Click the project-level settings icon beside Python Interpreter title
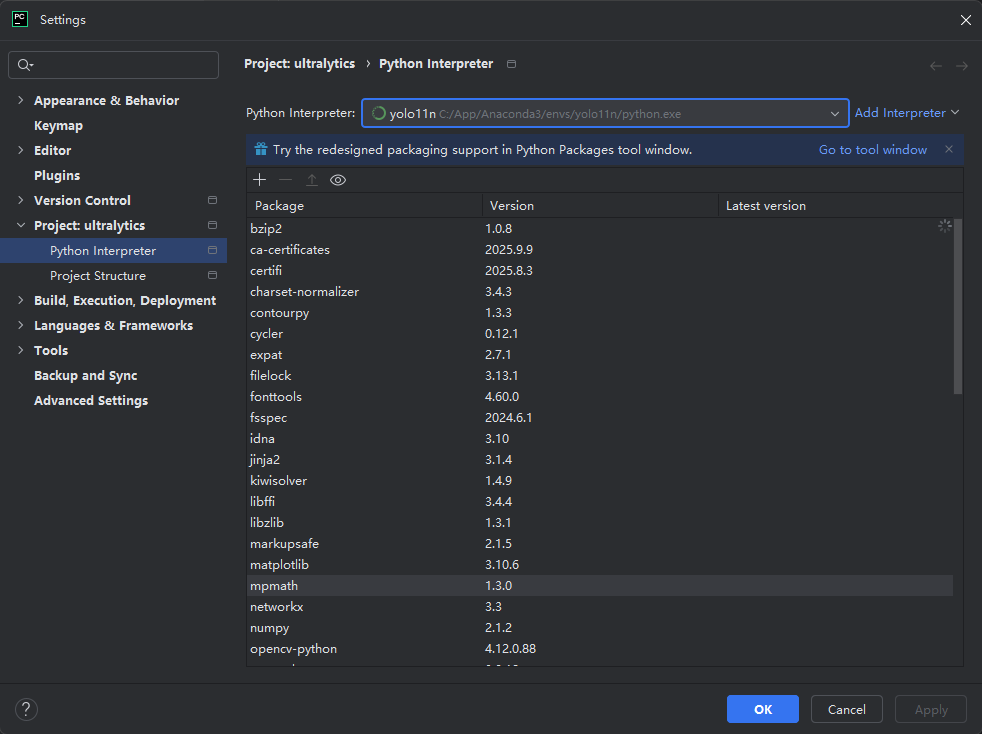This screenshot has width=982, height=734. coord(512,64)
